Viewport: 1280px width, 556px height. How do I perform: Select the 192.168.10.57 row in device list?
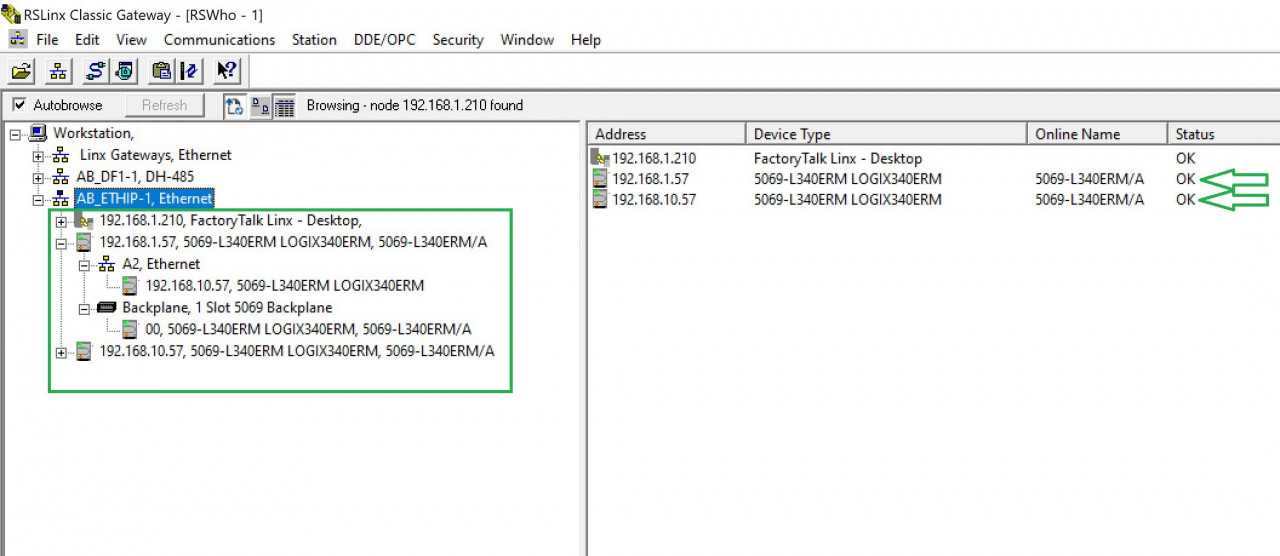654,200
